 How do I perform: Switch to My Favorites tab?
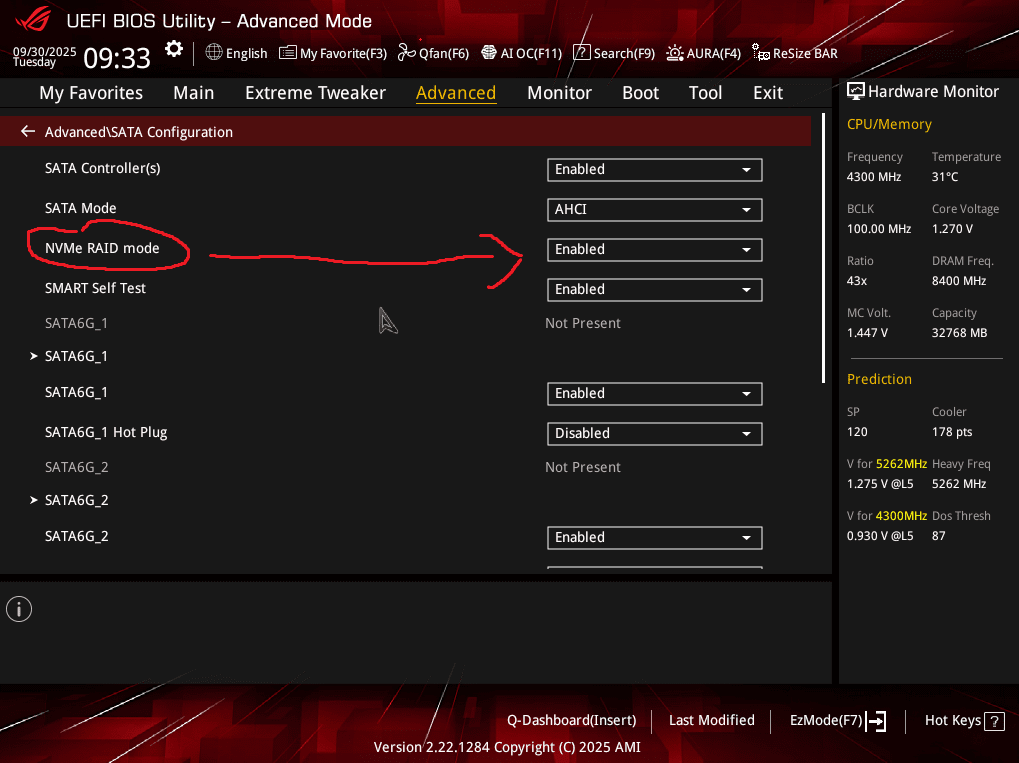[x=91, y=93]
